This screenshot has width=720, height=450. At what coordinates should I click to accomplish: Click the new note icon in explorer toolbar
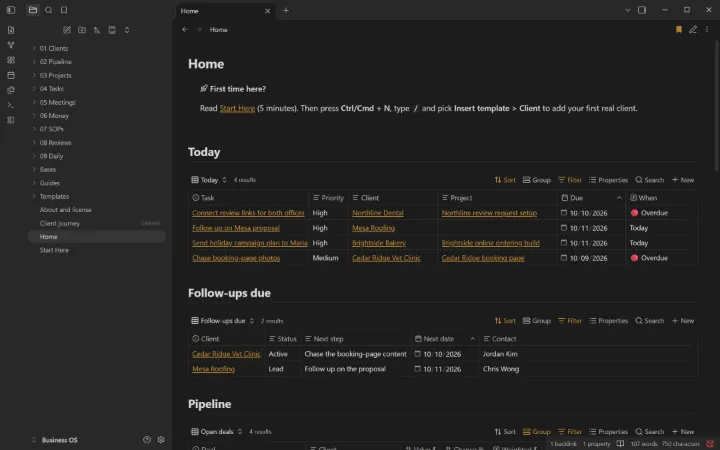67,30
